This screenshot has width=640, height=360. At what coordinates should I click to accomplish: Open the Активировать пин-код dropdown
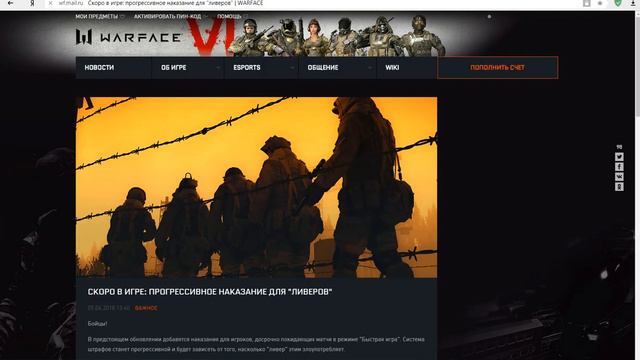(x=171, y=16)
